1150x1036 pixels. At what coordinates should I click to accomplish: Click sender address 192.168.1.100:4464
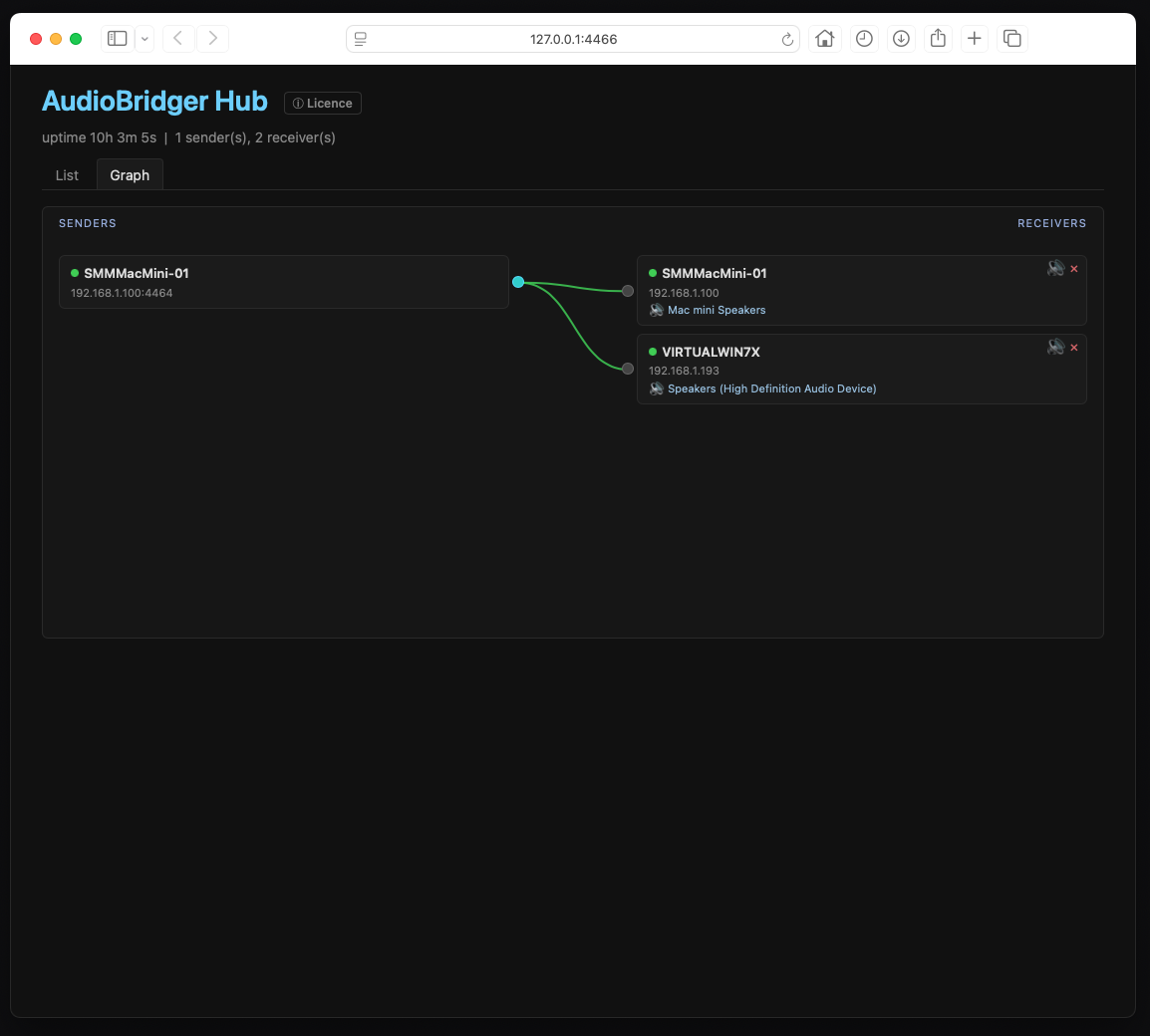click(x=122, y=293)
